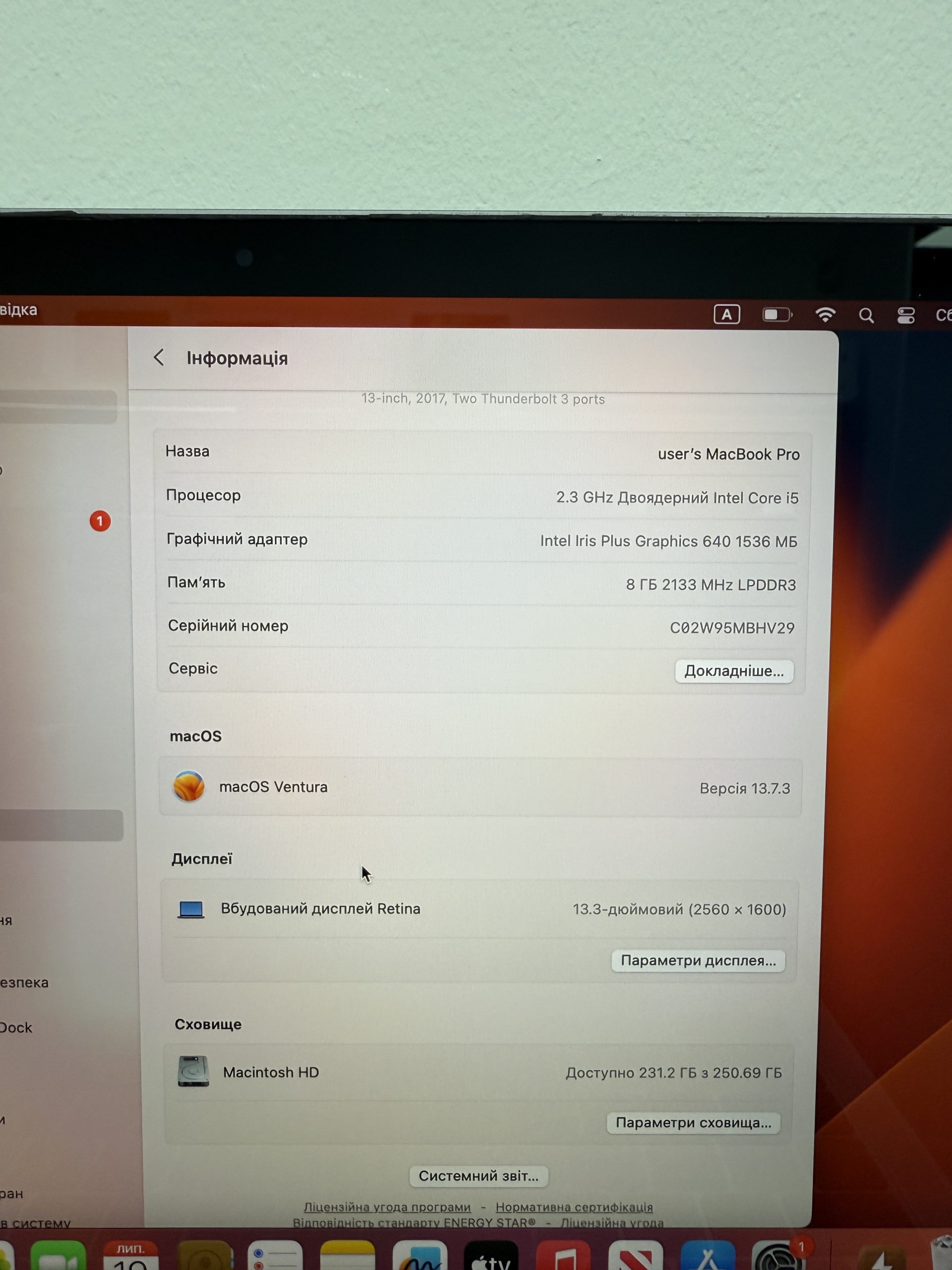This screenshot has width=952, height=1270.
Task: Click the computer name user's MacBook Pro
Action: point(729,454)
